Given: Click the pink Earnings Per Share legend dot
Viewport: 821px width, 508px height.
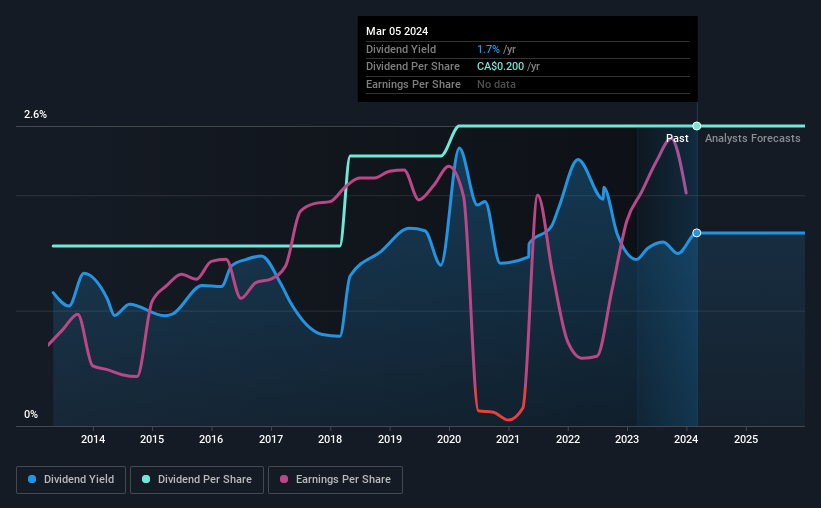Looking at the screenshot, I should click(x=284, y=479).
